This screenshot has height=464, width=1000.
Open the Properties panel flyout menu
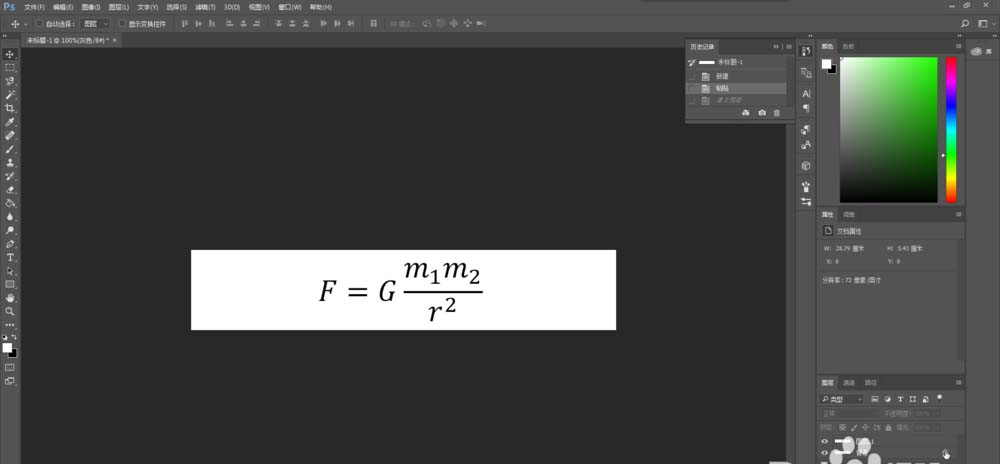pyautogui.click(x=959, y=215)
